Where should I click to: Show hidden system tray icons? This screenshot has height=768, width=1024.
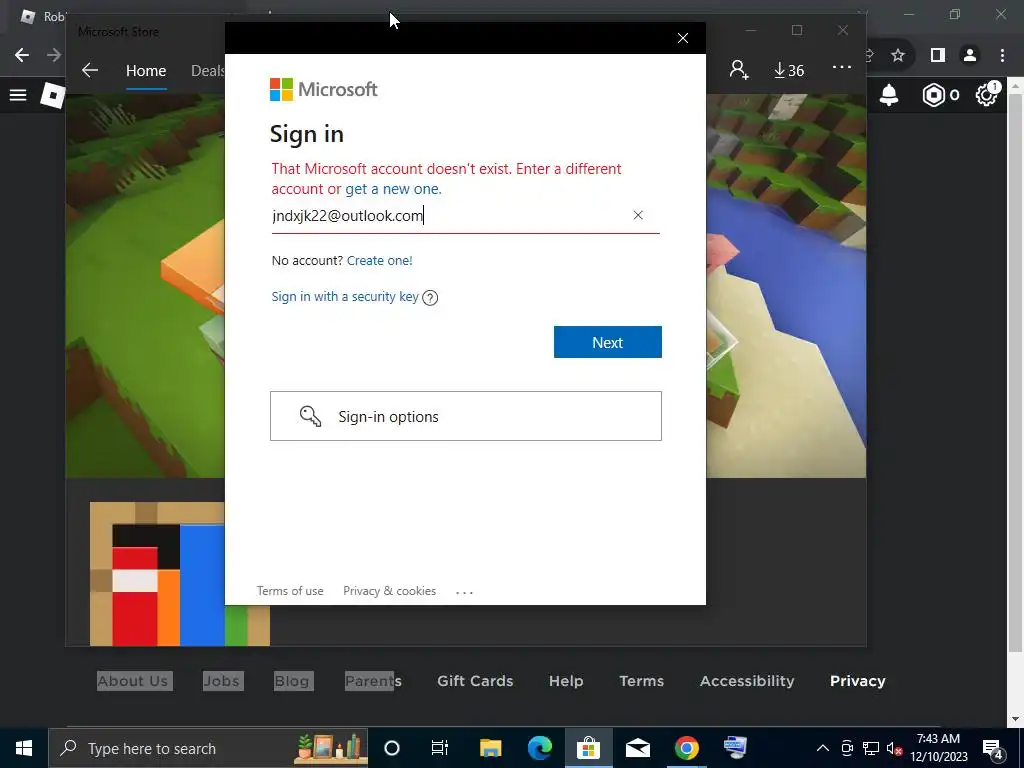(823, 748)
